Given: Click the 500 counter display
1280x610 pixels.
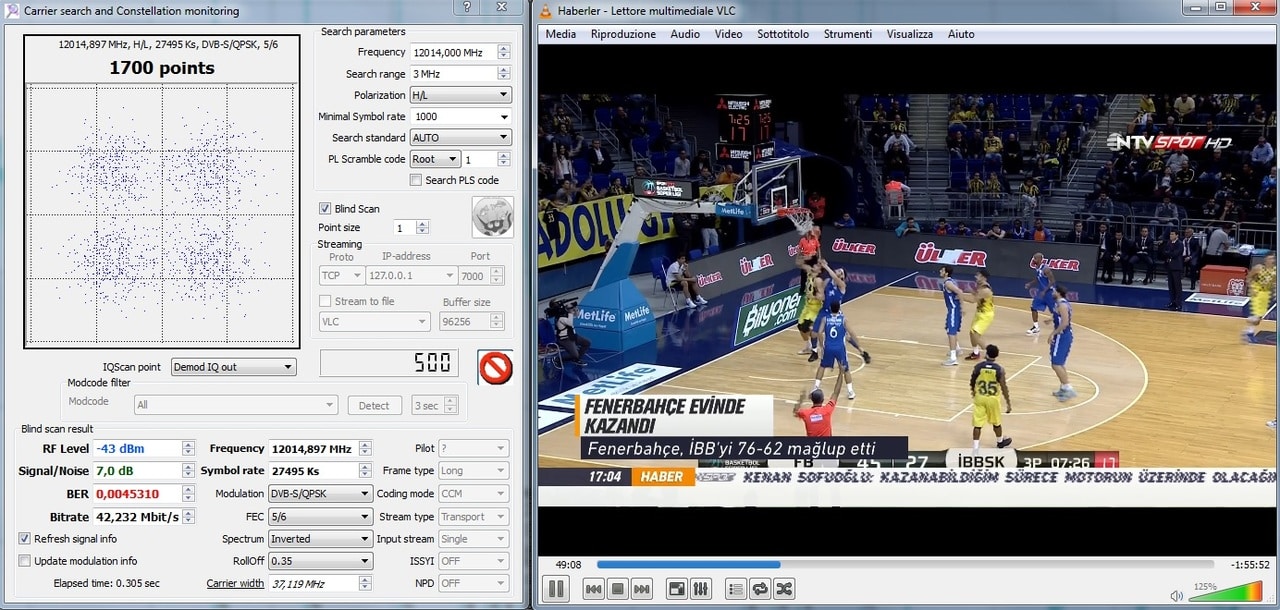Looking at the screenshot, I should point(389,363).
